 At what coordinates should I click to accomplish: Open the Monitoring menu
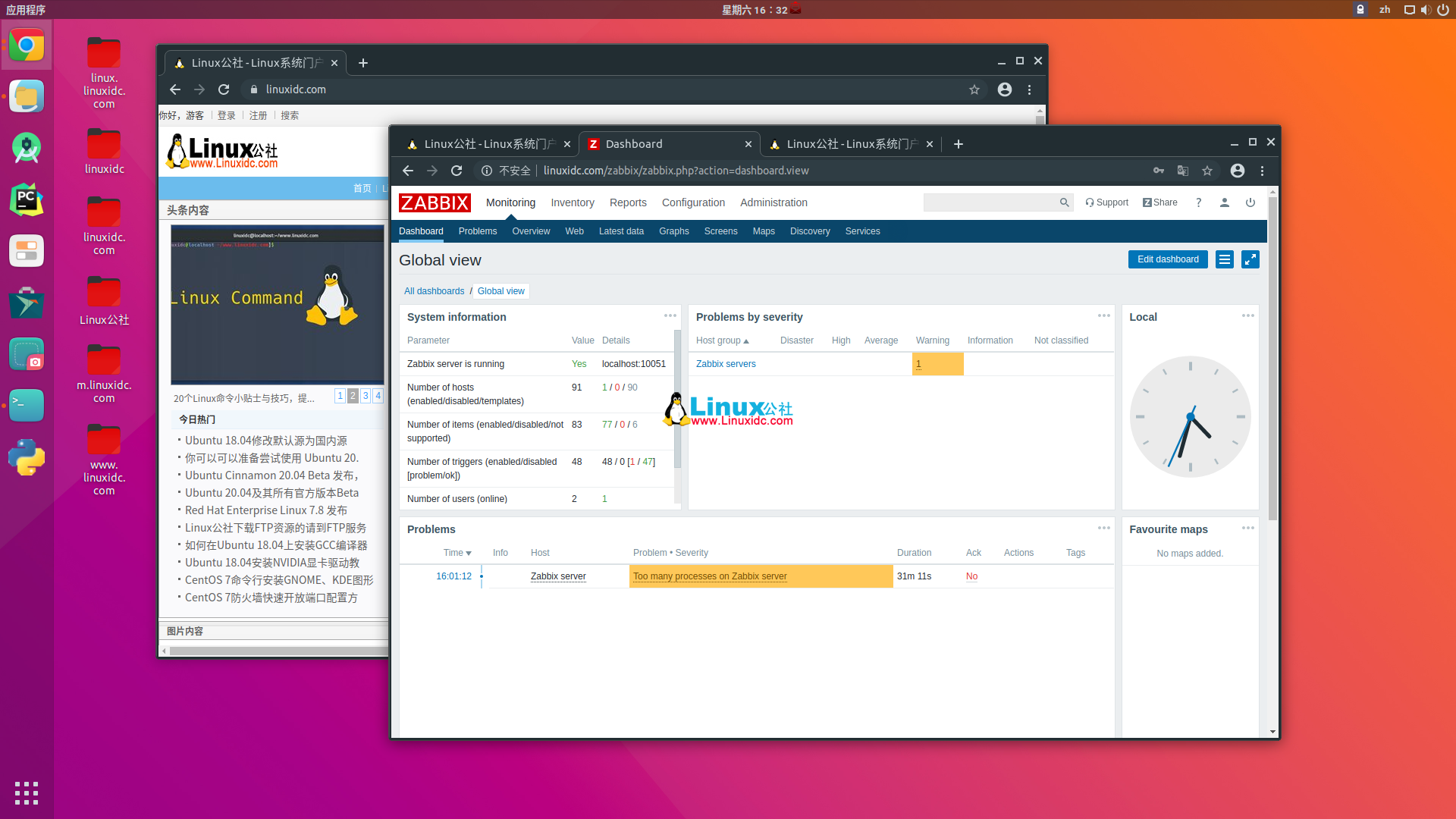(510, 202)
